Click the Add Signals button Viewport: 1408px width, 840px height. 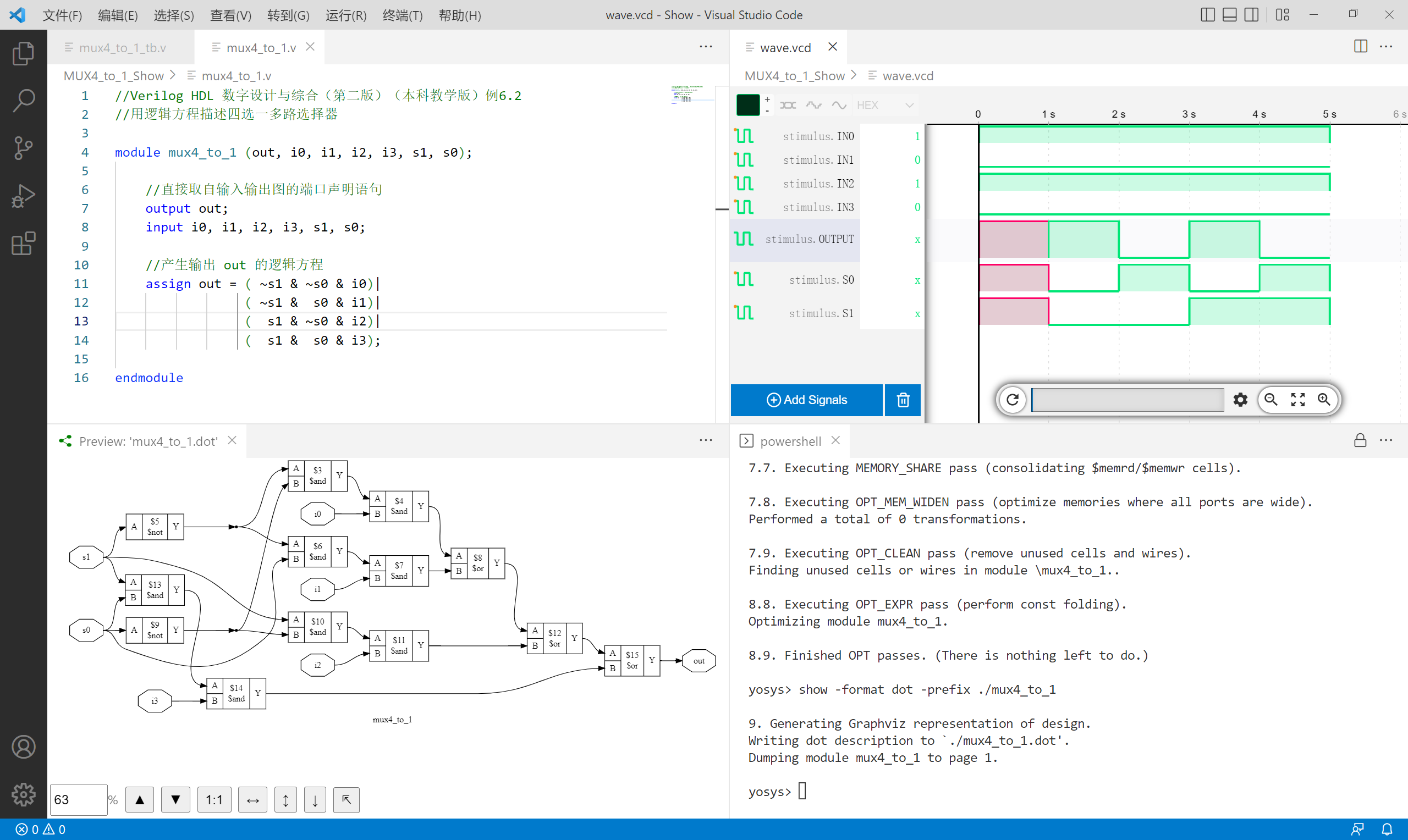click(x=807, y=400)
